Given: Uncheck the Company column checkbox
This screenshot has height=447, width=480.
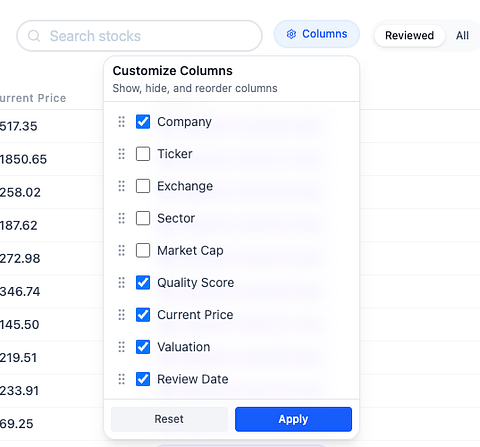Looking at the screenshot, I should (143, 122).
